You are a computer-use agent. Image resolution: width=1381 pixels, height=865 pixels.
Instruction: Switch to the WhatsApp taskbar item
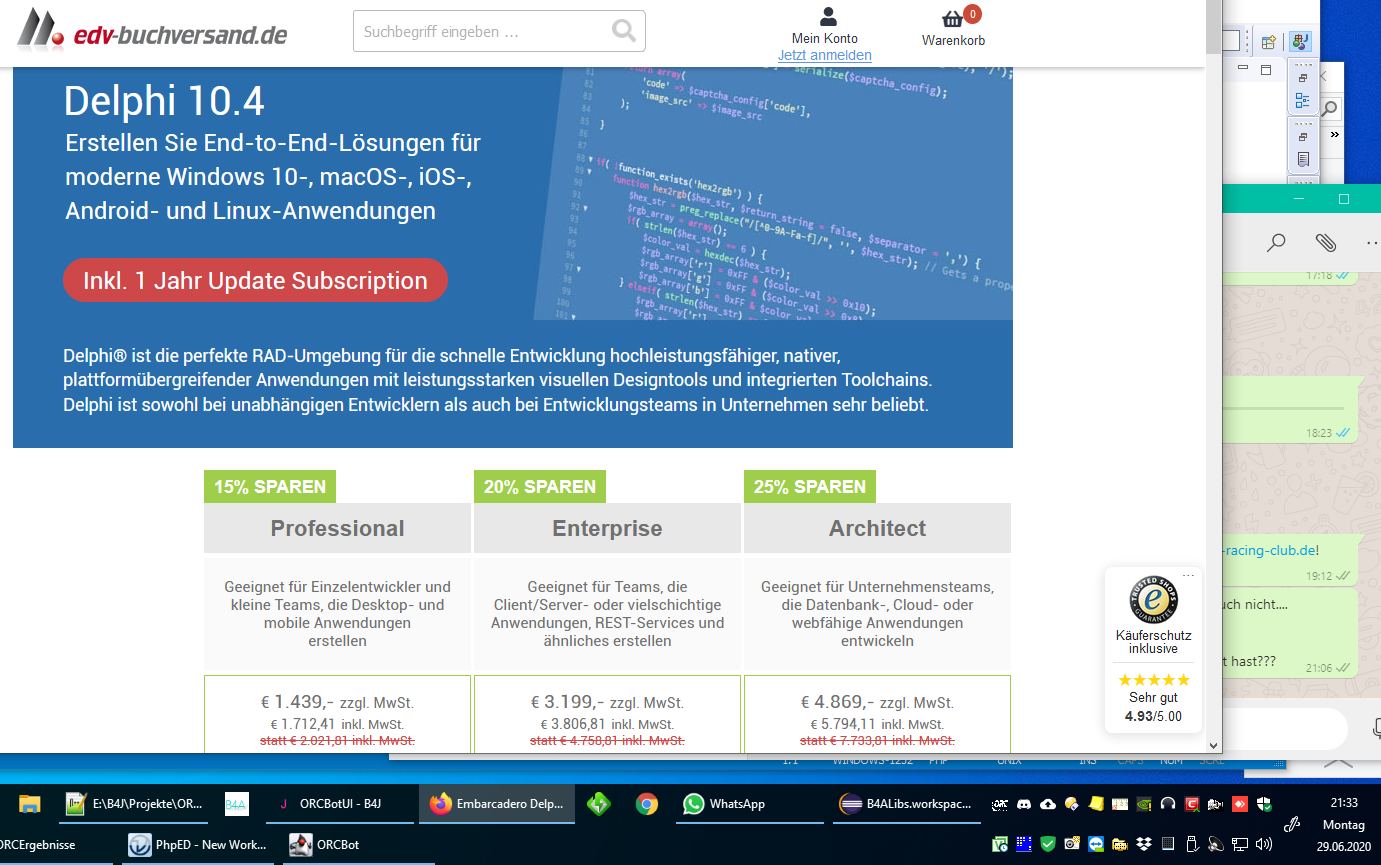pyautogui.click(x=725, y=804)
